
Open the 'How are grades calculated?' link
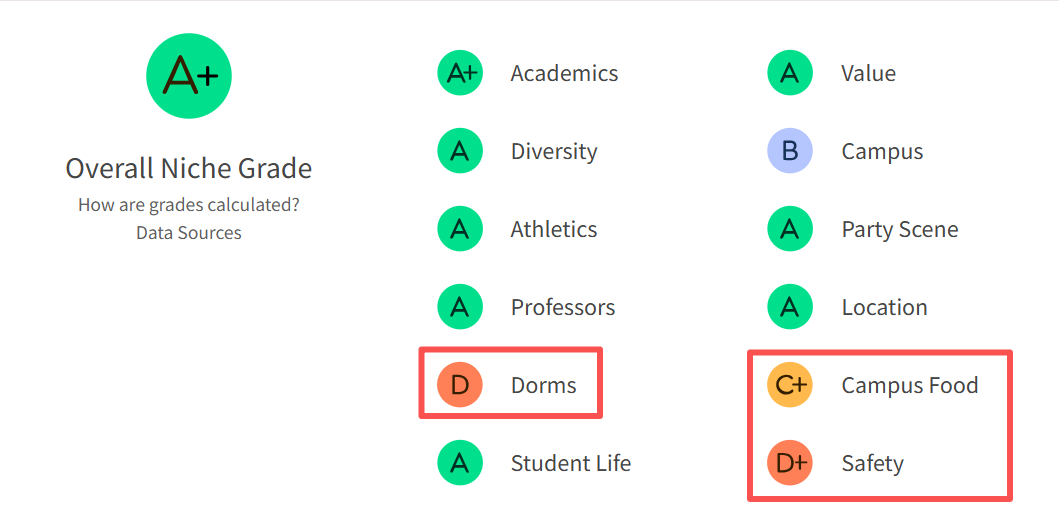coord(189,205)
